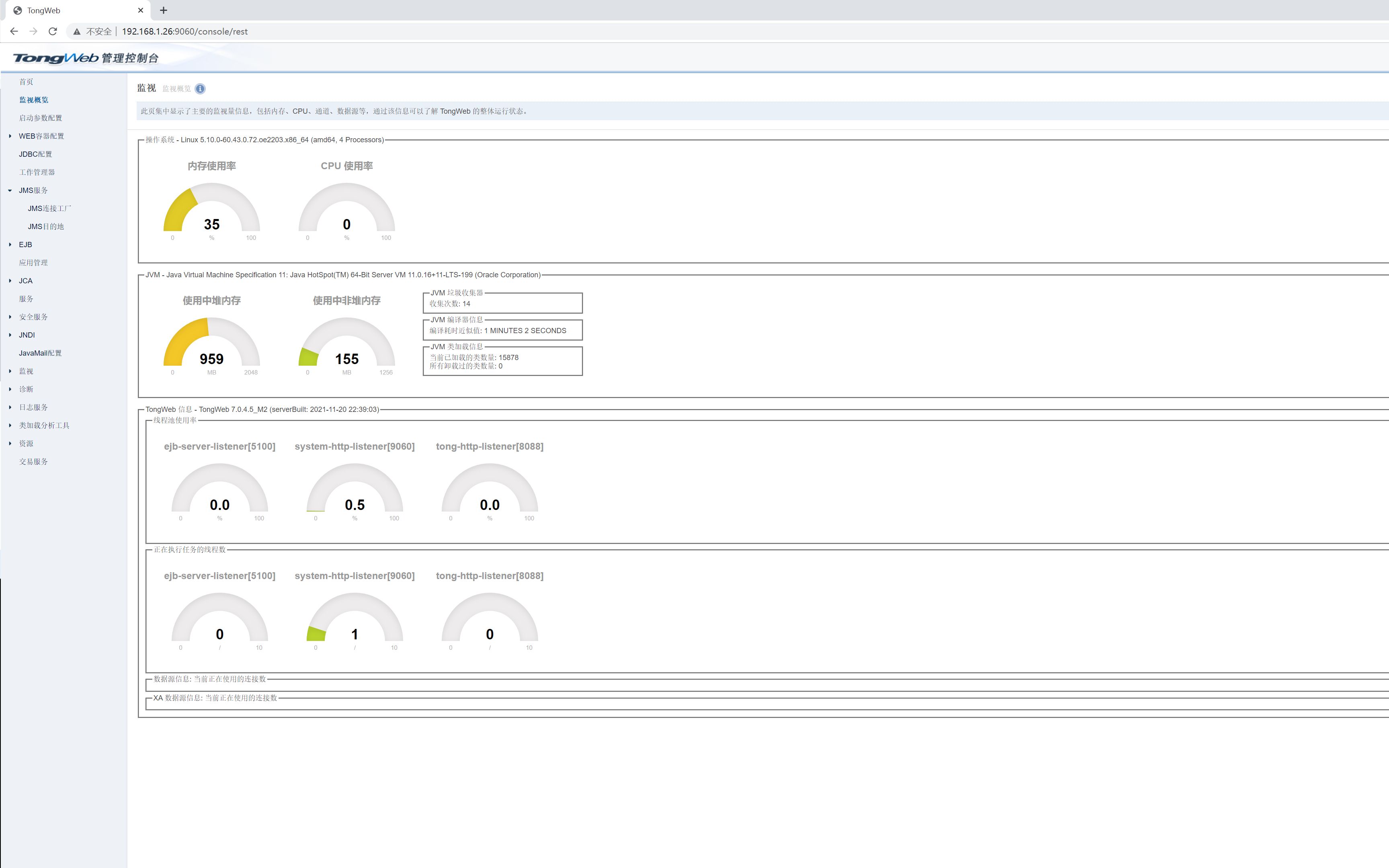Click the 监视概览 breadcrumb text

(x=176, y=88)
